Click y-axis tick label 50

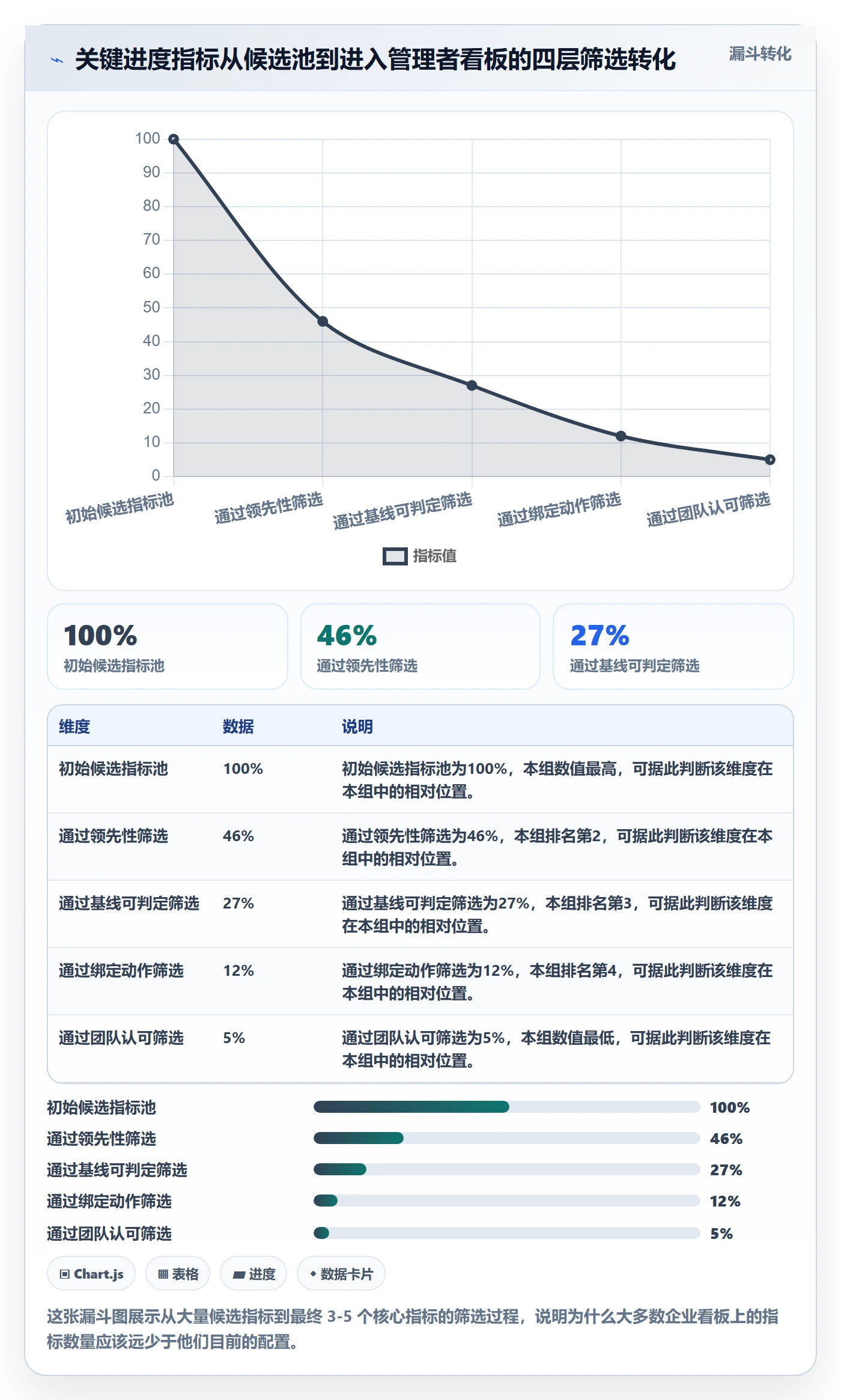(x=151, y=307)
